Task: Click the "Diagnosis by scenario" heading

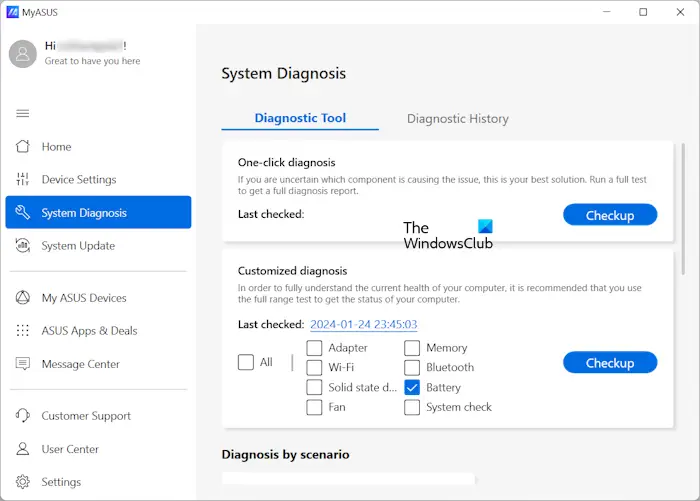Action: 285,455
